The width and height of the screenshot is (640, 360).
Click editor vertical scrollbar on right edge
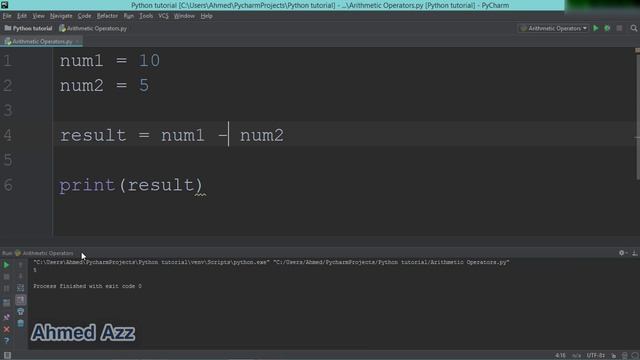click(x=638, y=116)
